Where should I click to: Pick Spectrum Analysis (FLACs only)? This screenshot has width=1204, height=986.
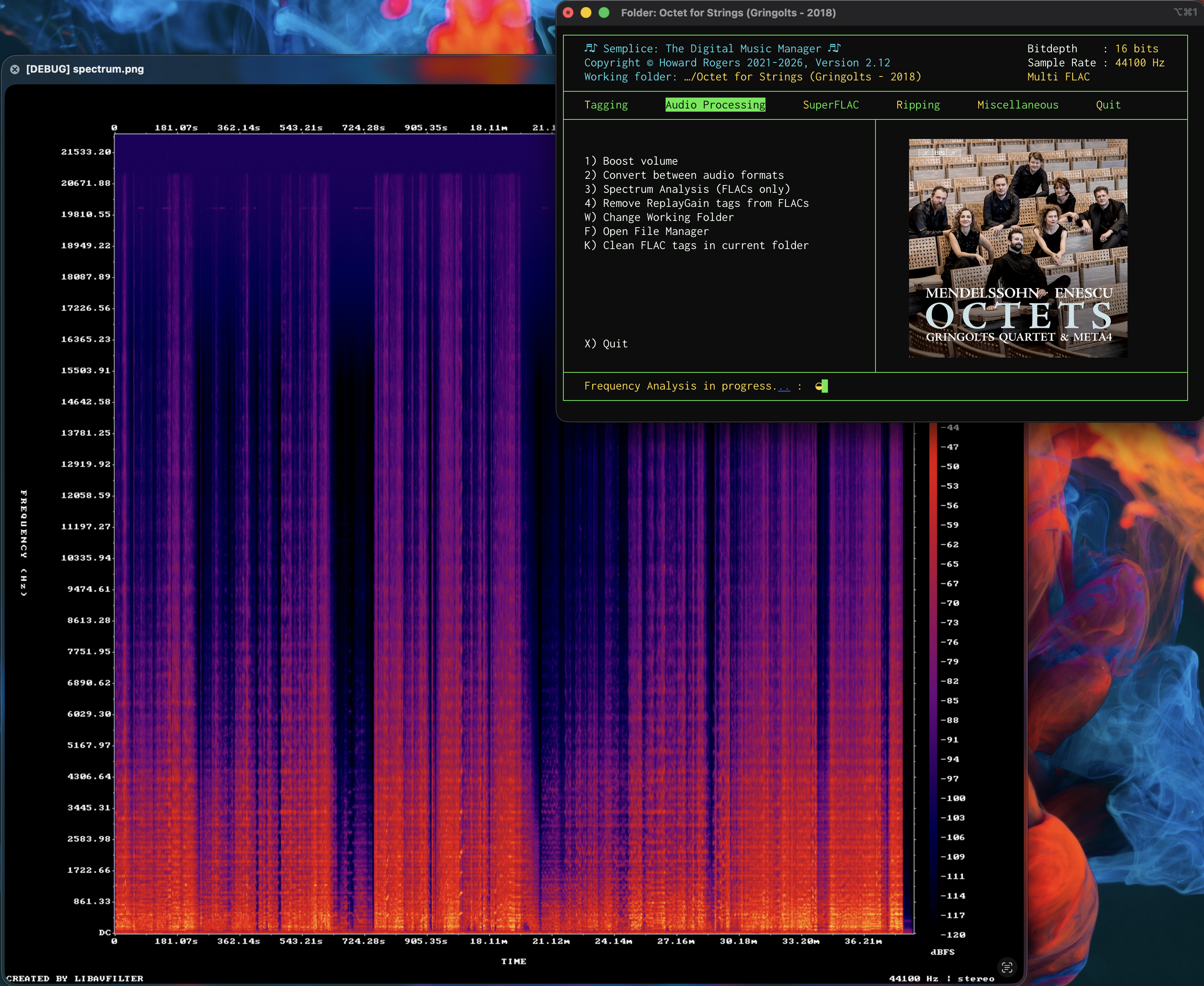point(687,189)
